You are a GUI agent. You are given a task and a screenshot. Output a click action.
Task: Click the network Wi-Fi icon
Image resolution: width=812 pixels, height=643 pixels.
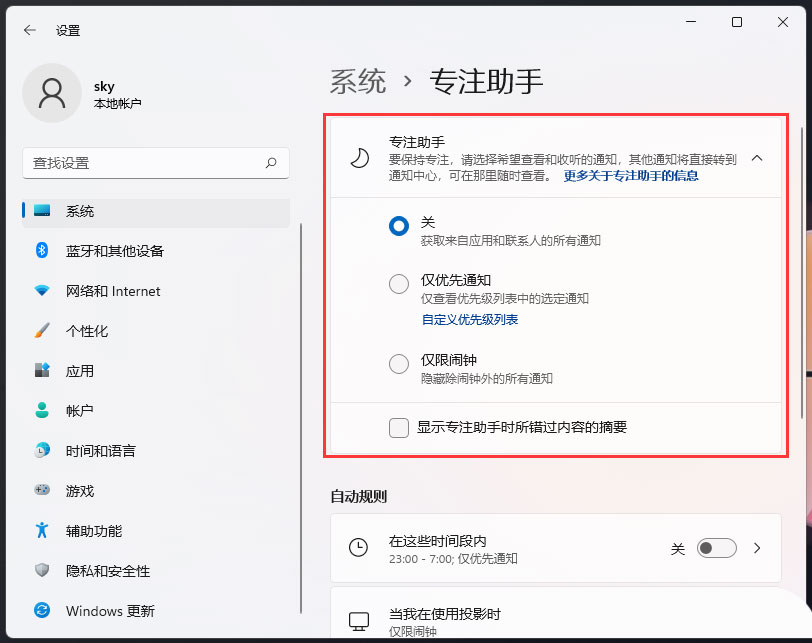tap(42, 290)
